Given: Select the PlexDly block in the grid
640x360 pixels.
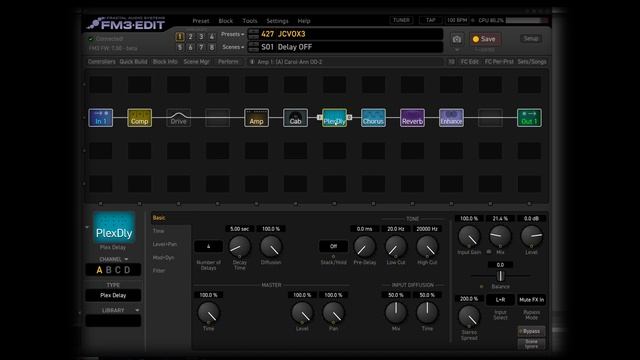Looking at the screenshot, I should [334, 118].
